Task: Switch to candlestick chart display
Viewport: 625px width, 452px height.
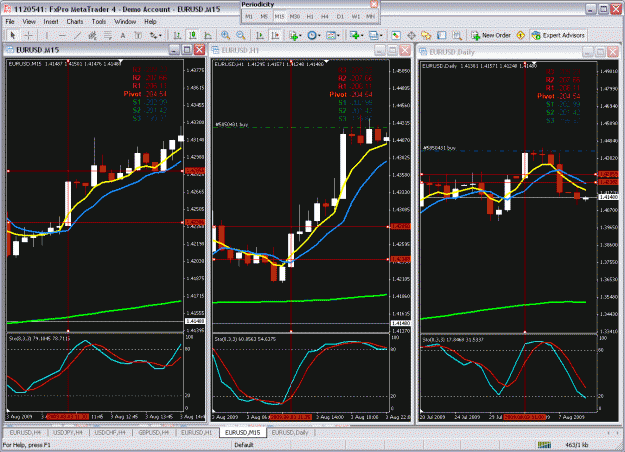Action: point(193,35)
